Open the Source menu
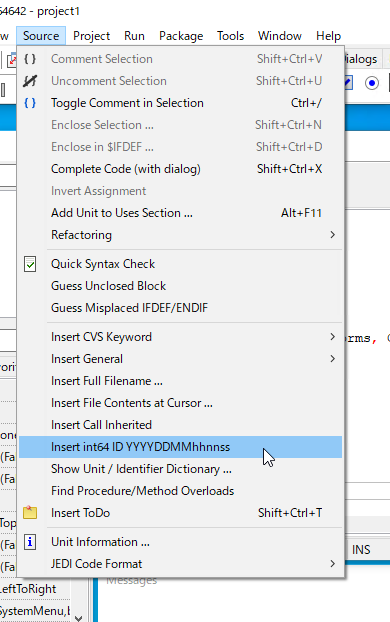Image resolution: width=390 pixels, height=622 pixels. tap(41, 36)
